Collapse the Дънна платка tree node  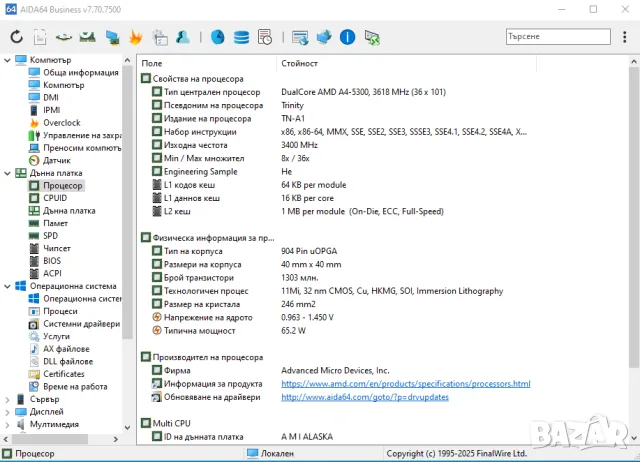click(7, 173)
